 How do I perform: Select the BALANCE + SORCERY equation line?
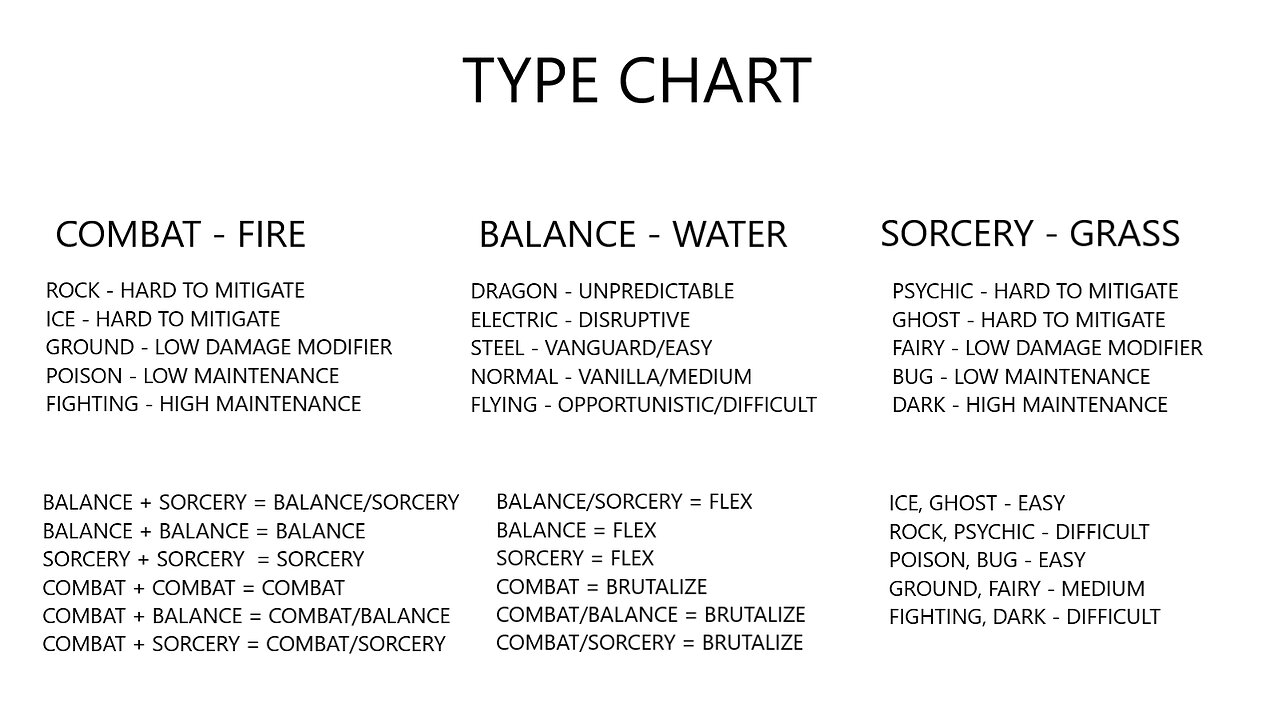pyautogui.click(x=250, y=502)
